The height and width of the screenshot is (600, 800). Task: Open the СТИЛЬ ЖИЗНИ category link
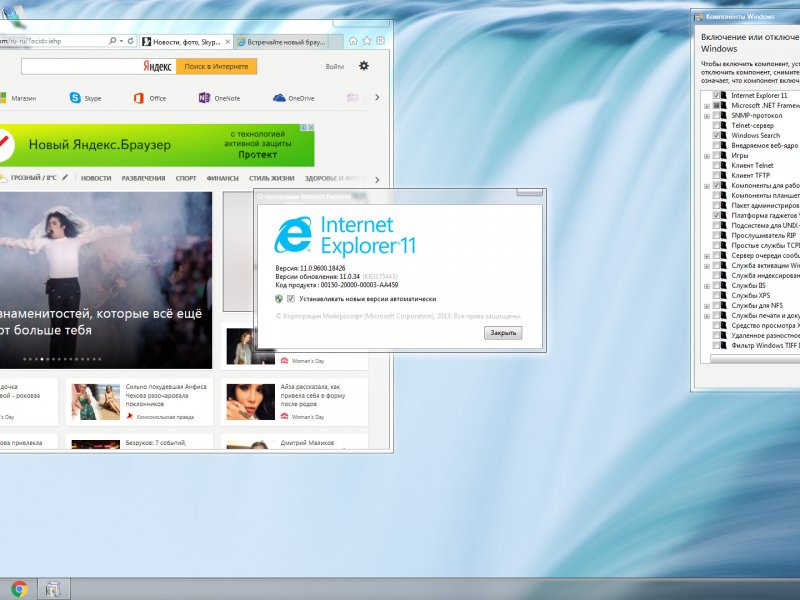[x=271, y=178]
